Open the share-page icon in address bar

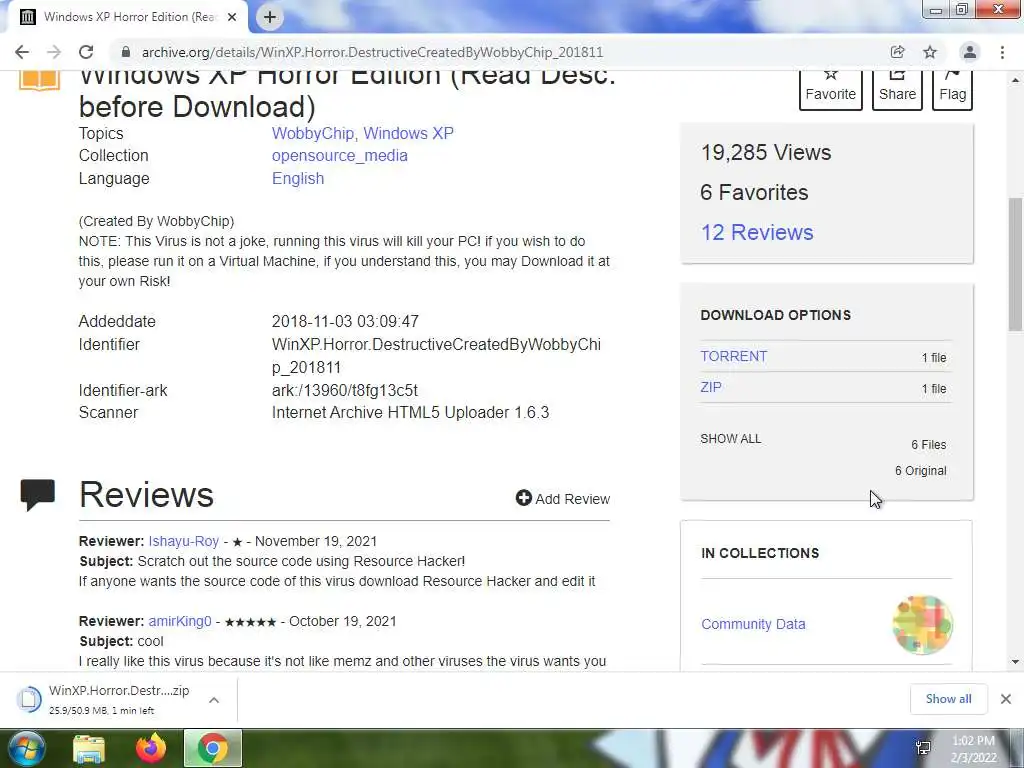pyautogui.click(x=897, y=52)
